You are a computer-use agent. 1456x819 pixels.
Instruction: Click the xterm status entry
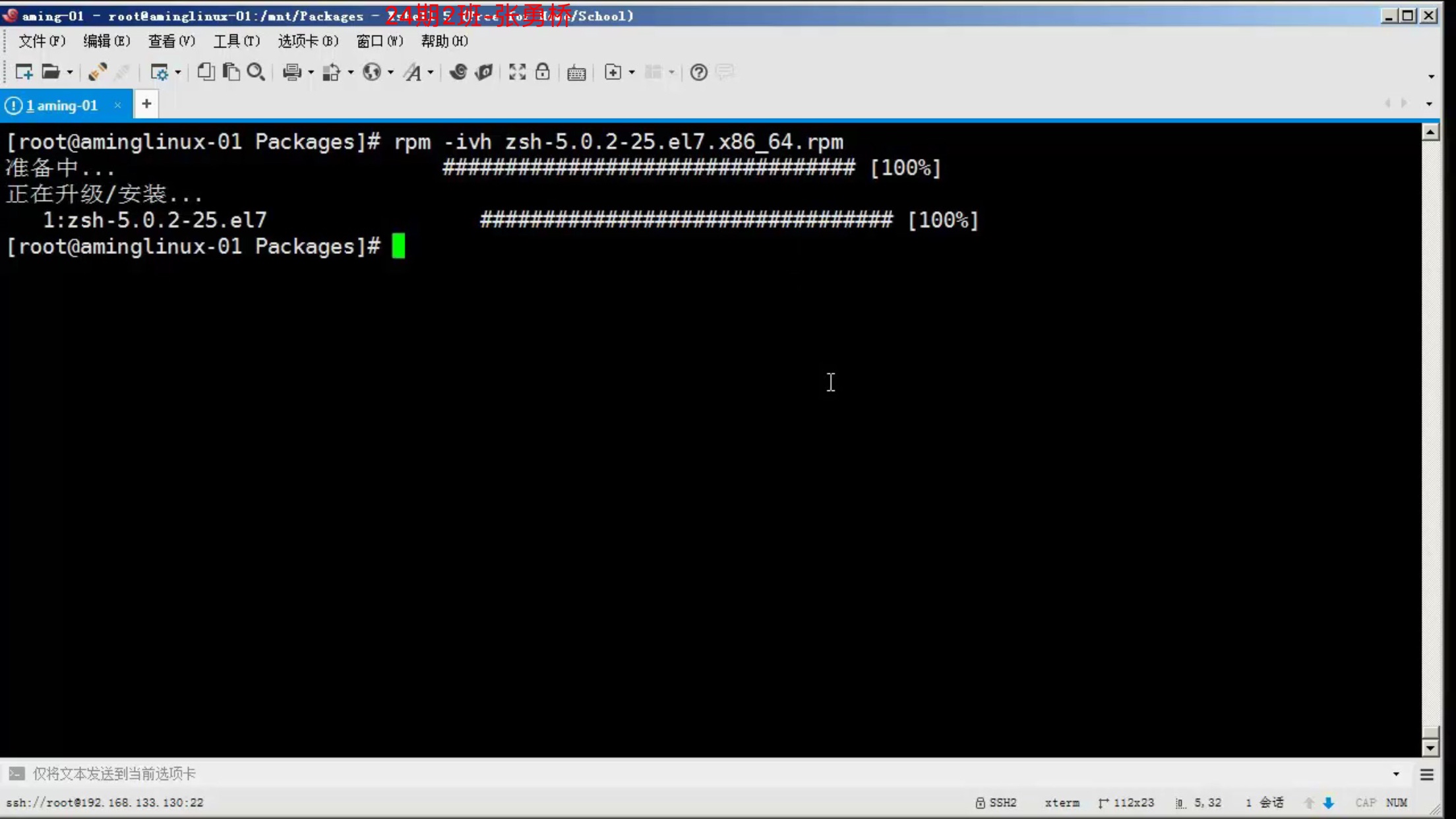coord(1062,803)
